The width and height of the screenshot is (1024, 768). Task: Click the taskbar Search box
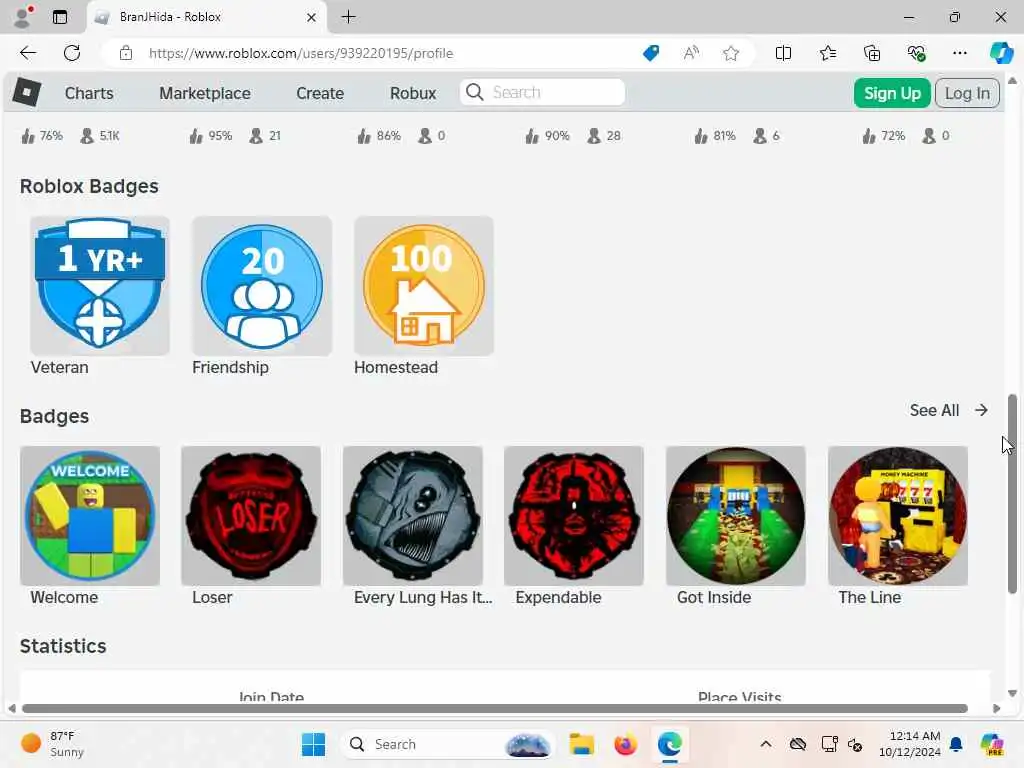point(448,744)
